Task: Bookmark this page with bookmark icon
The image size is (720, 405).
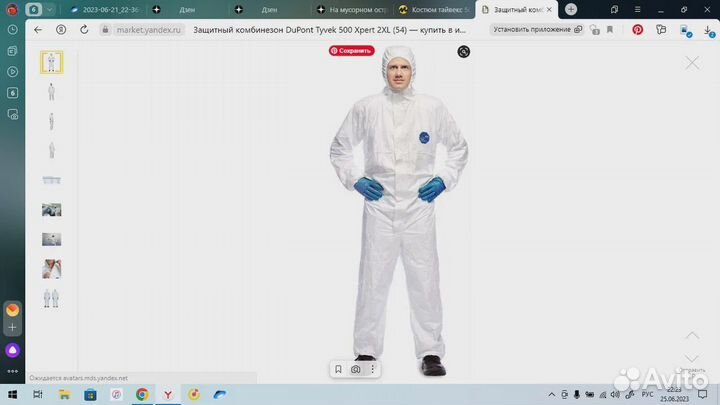Action: click(x=610, y=30)
